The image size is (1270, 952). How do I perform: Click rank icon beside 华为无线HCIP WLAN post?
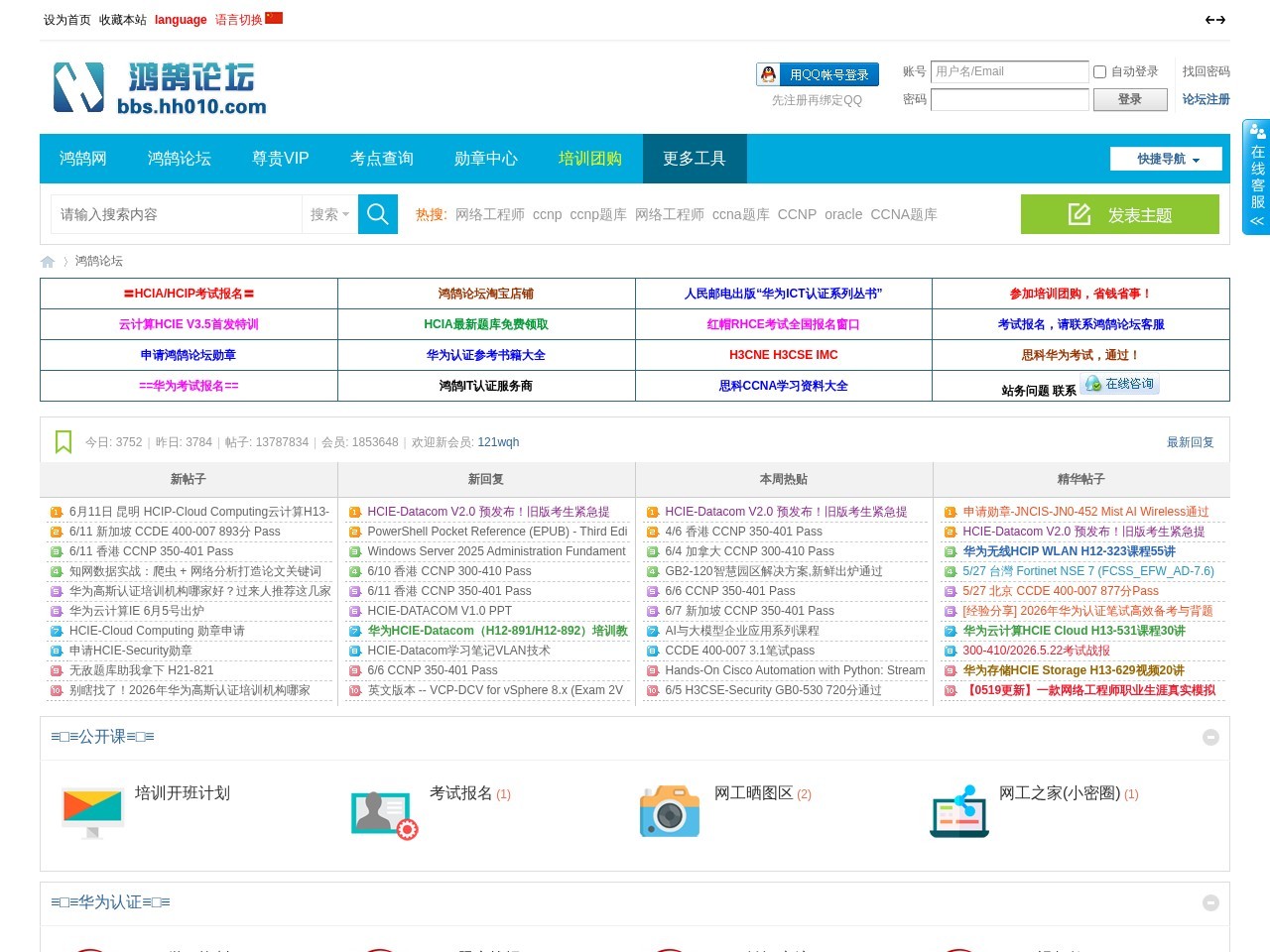coord(951,551)
